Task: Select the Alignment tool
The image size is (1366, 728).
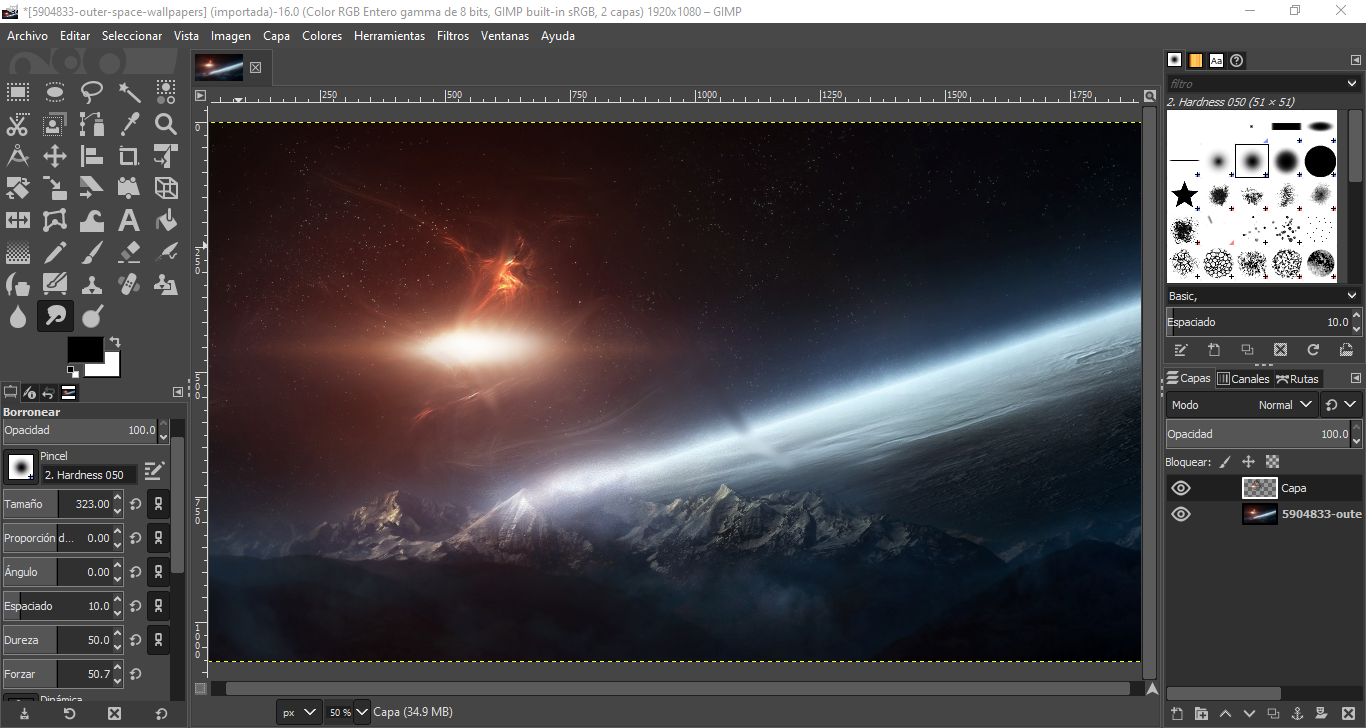Action: [x=92, y=156]
